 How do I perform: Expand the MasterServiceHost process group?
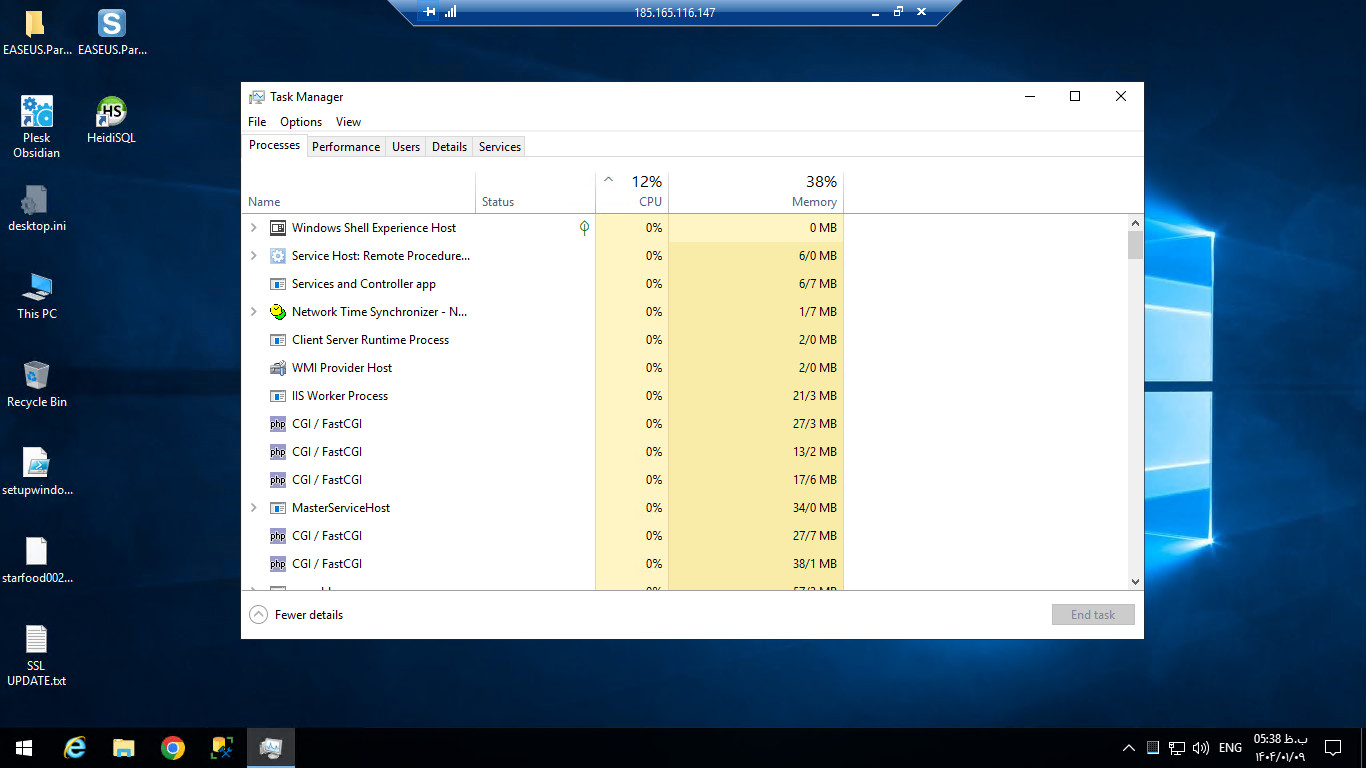254,508
